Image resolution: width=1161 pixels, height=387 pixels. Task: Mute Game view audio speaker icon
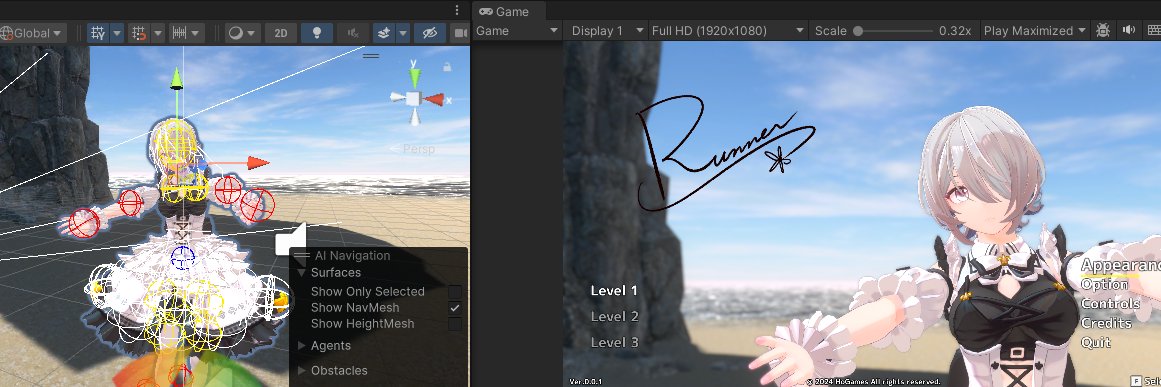1128,30
